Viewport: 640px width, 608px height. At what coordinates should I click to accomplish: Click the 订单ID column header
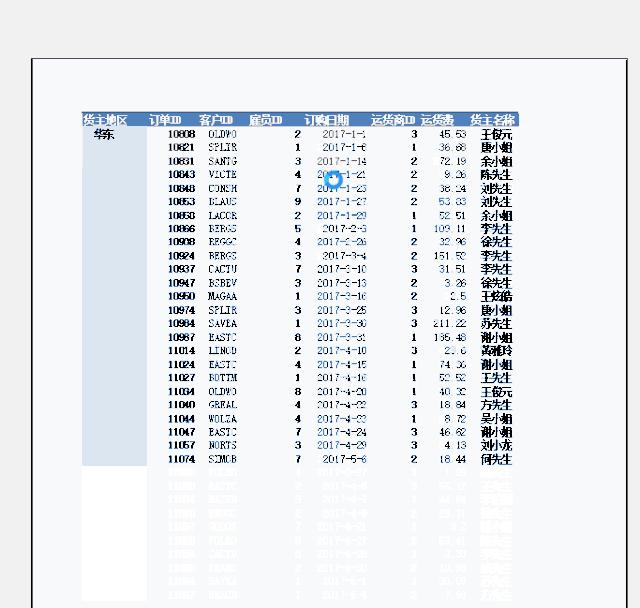coord(165,120)
